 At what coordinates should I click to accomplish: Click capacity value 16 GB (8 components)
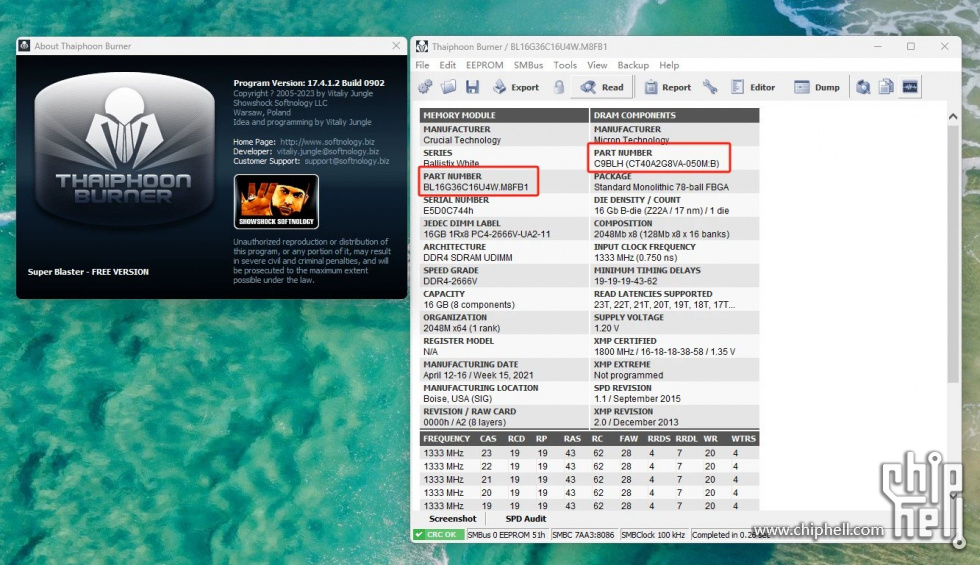coord(469,305)
